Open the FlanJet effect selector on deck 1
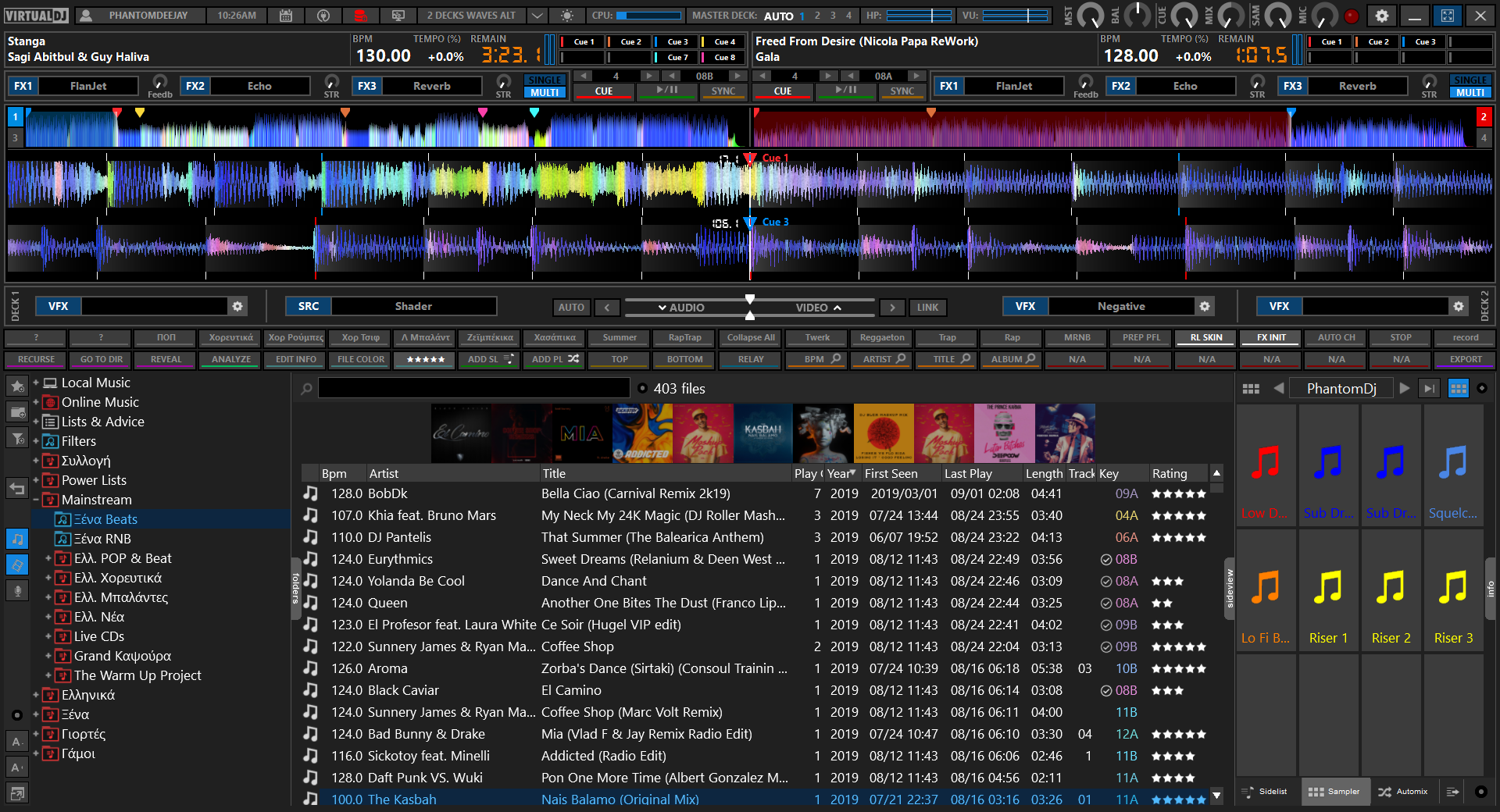The image size is (1500, 812). (x=88, y=86)
